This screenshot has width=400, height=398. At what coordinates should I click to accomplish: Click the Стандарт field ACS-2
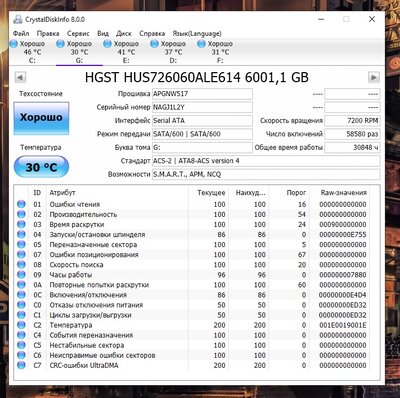tap(266, 161)
